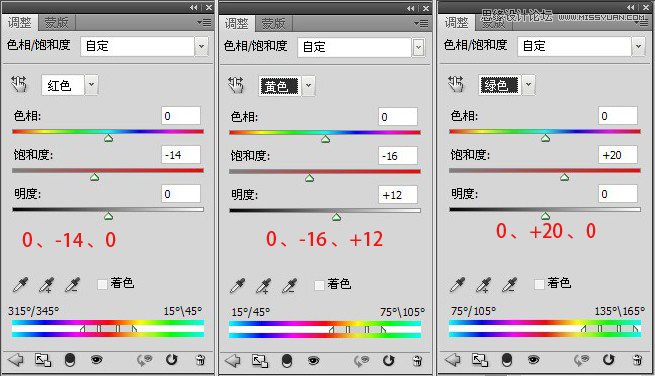Image resolution: width=655 pixels, height=376 pixels.
Task: Return to adjustment list arrow in Green panel
Action: [453, 360]
